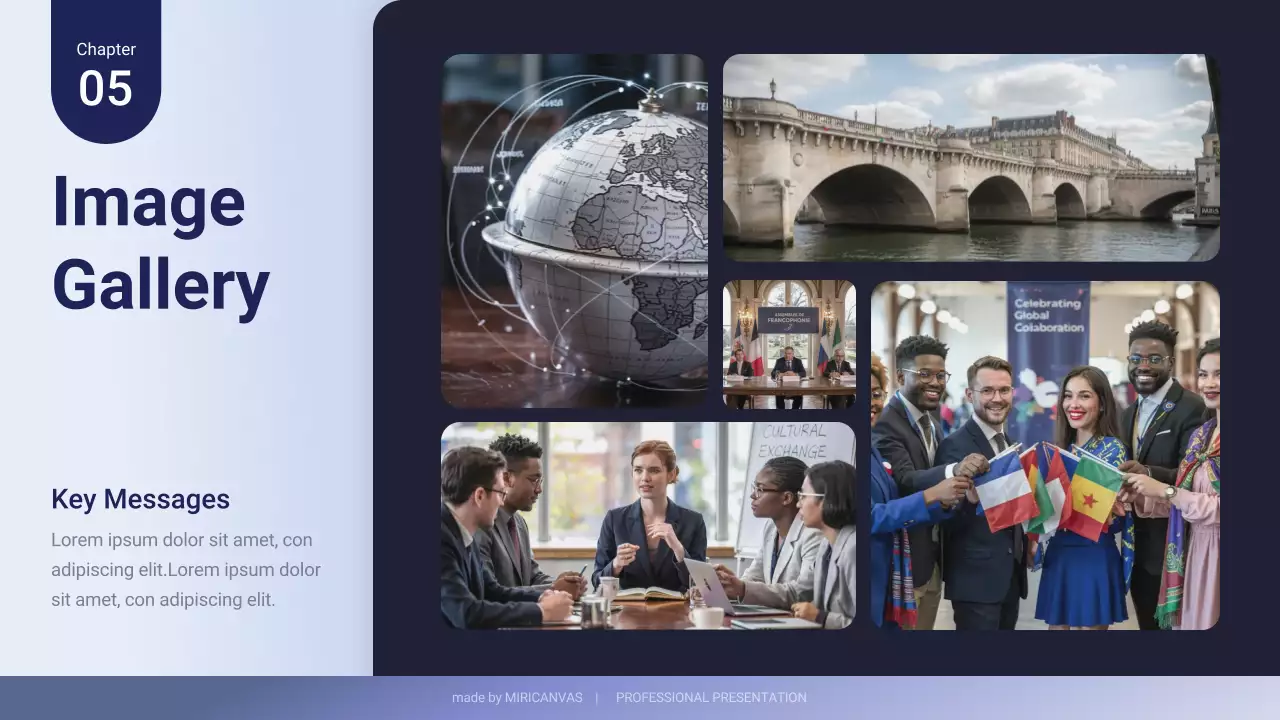Click the separator between footer links

(597, 698)
